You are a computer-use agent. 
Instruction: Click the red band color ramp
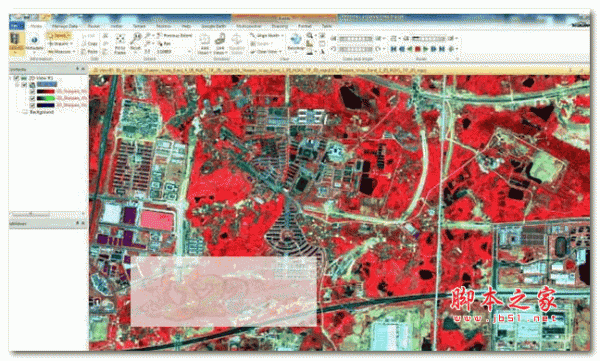pos(46,91)
